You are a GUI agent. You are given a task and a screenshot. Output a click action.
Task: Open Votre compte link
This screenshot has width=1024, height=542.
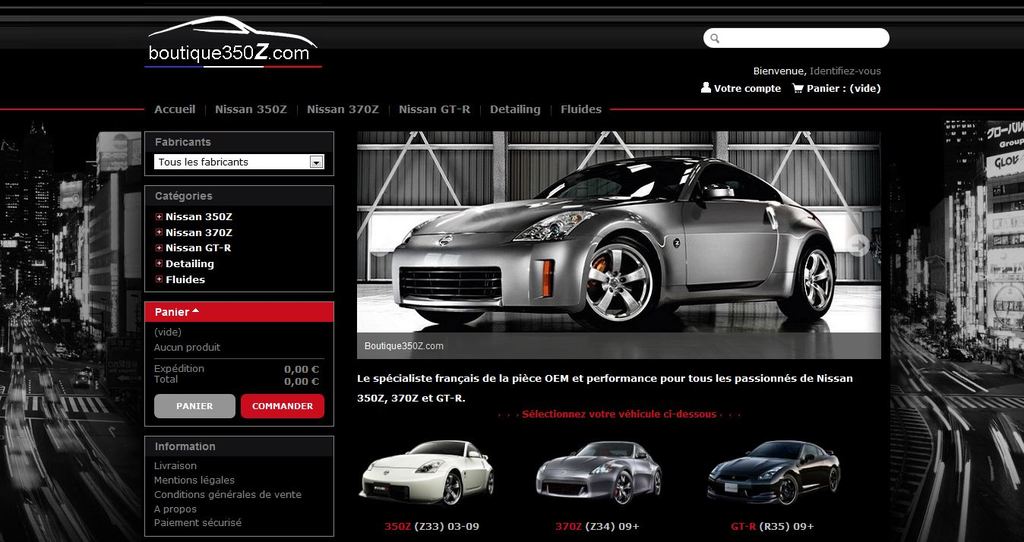pyautogui.click(x=747, y=88)
